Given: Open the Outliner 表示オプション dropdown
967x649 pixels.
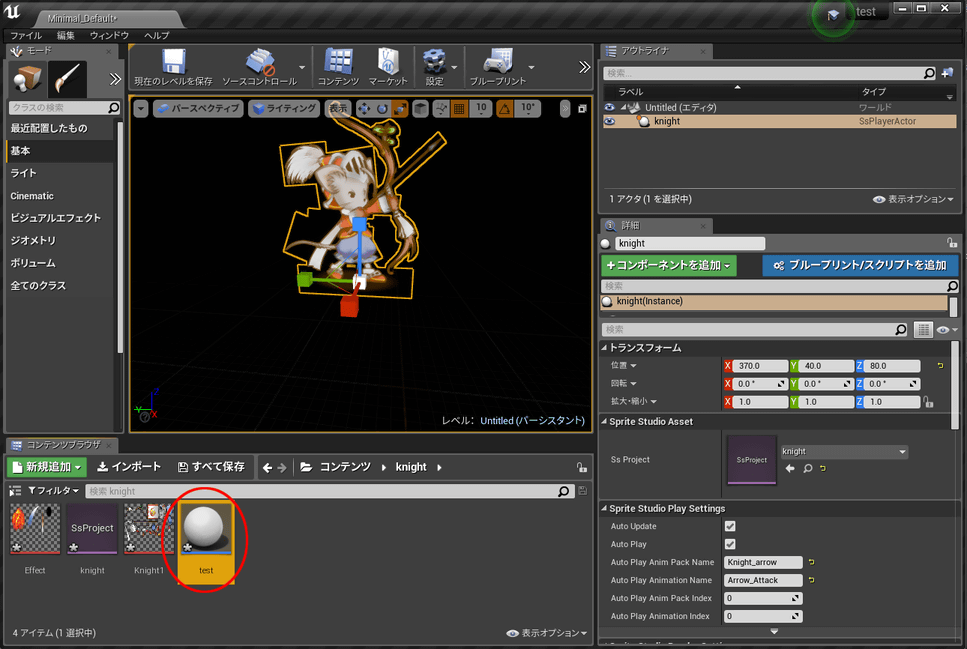Looking at the screenshot, I should tap(913, 199).
